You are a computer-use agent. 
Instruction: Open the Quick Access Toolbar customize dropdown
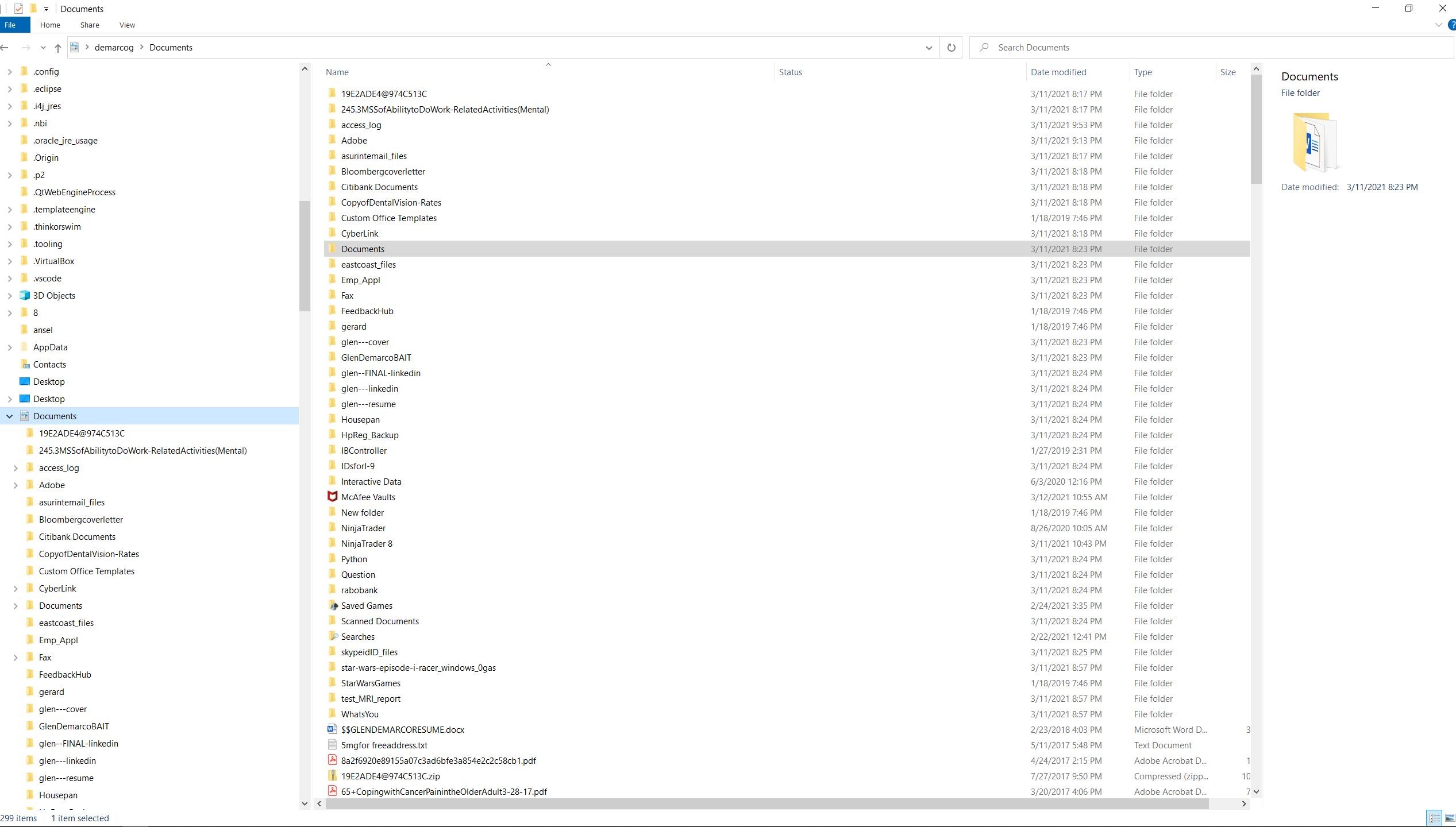click(46, 9)
